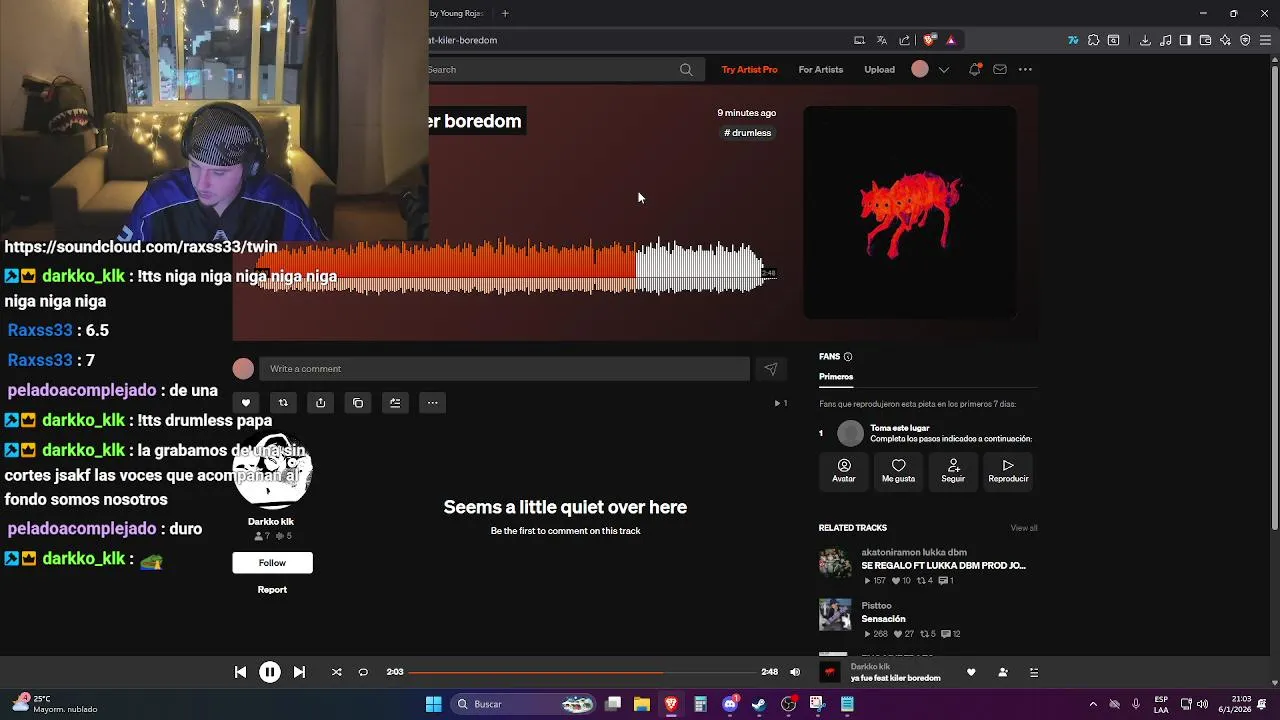1280x720 pixels.
Task: Open Brave Shields lion icon
Action: (x=929, y=40)
